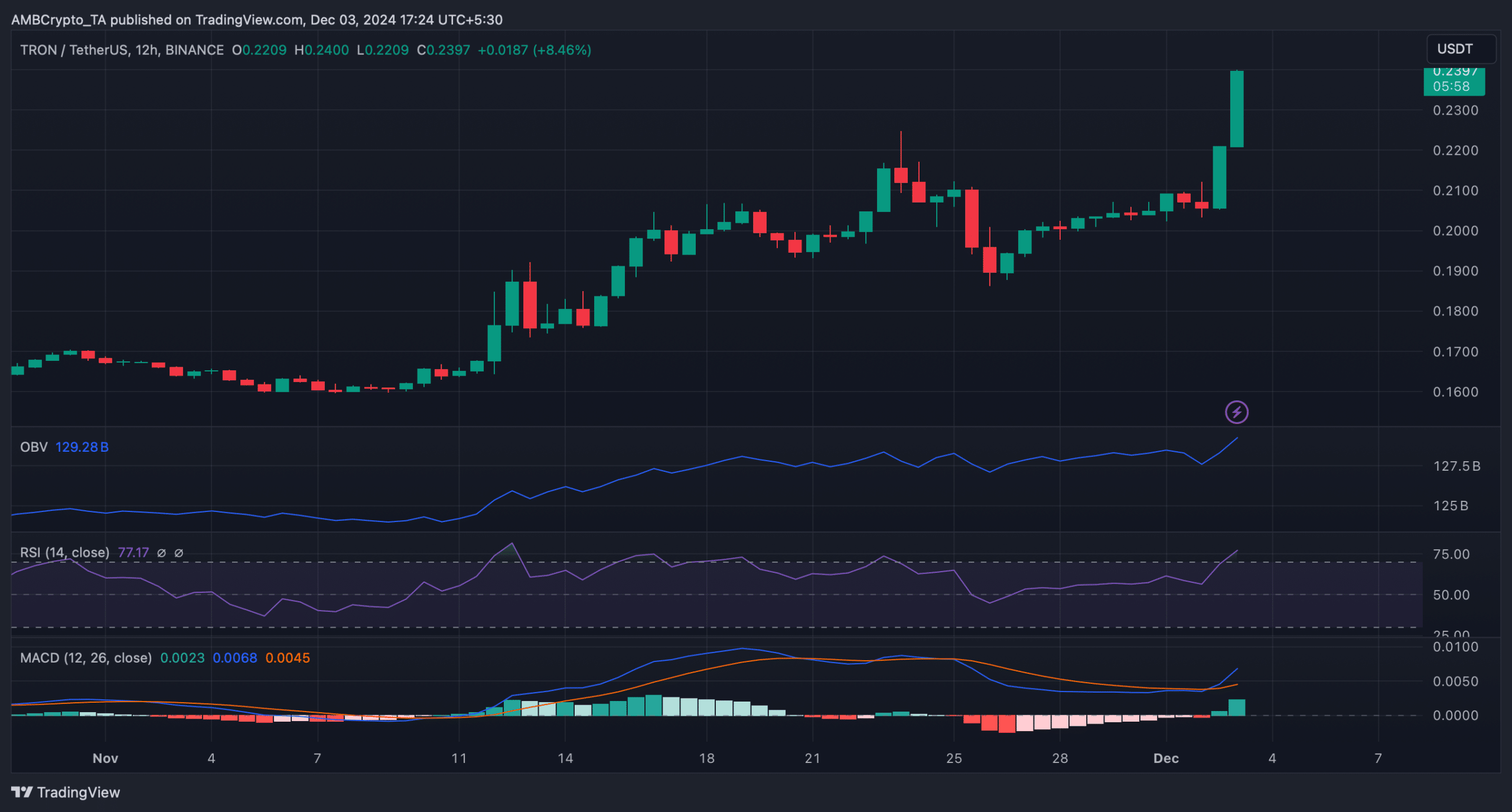The image size is (1512, 812).
Task: Click the 0.1600 price axis label
Action: 1456,392
